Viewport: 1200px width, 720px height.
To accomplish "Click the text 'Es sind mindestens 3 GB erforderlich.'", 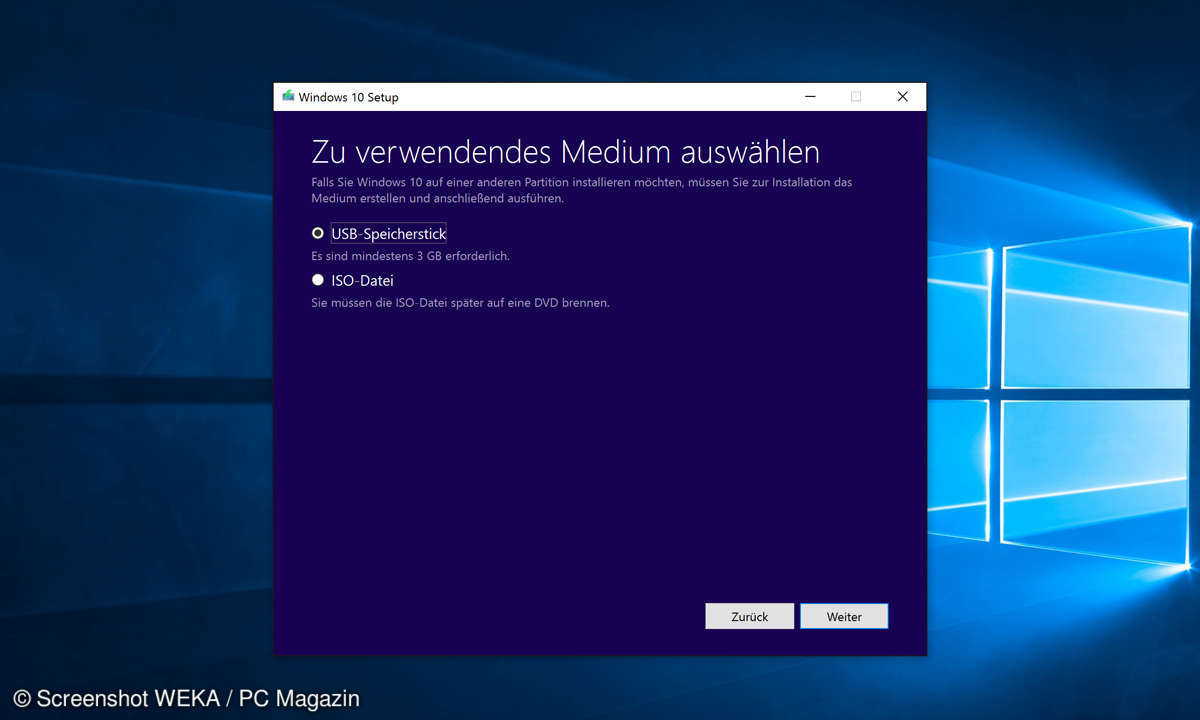I will tap(411, 256).
